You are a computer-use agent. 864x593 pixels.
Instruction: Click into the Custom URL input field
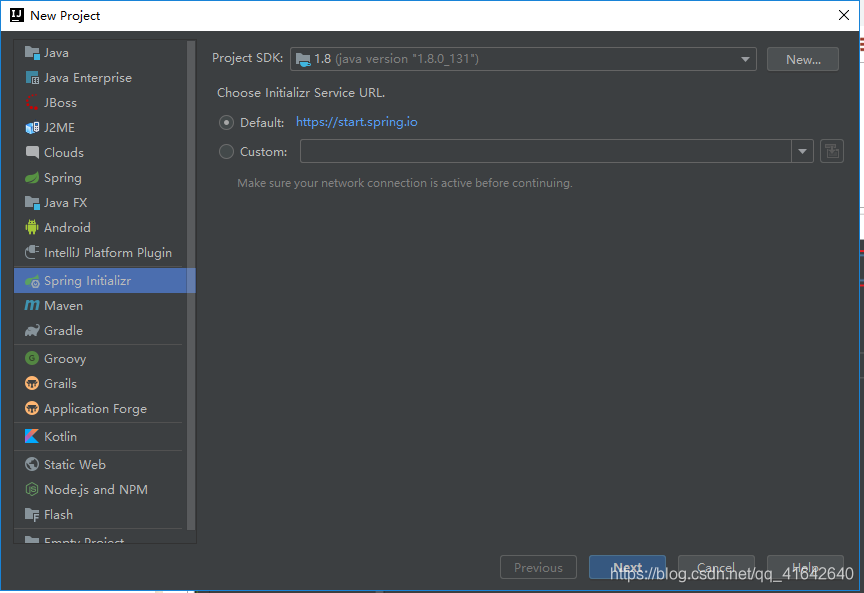click(x=546, y=151)
